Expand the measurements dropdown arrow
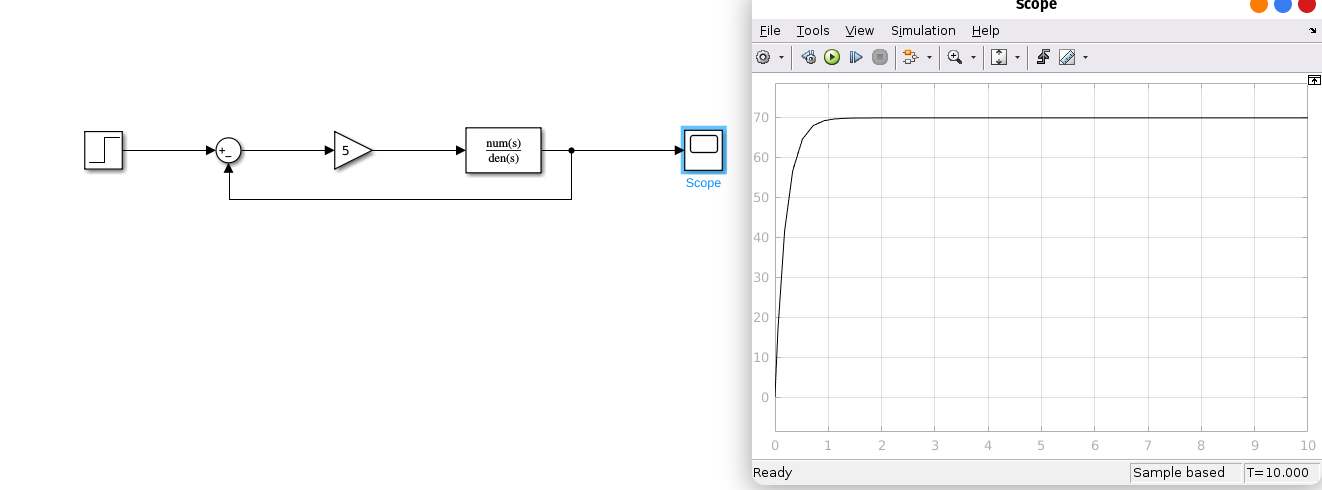 coord(1085,58)
